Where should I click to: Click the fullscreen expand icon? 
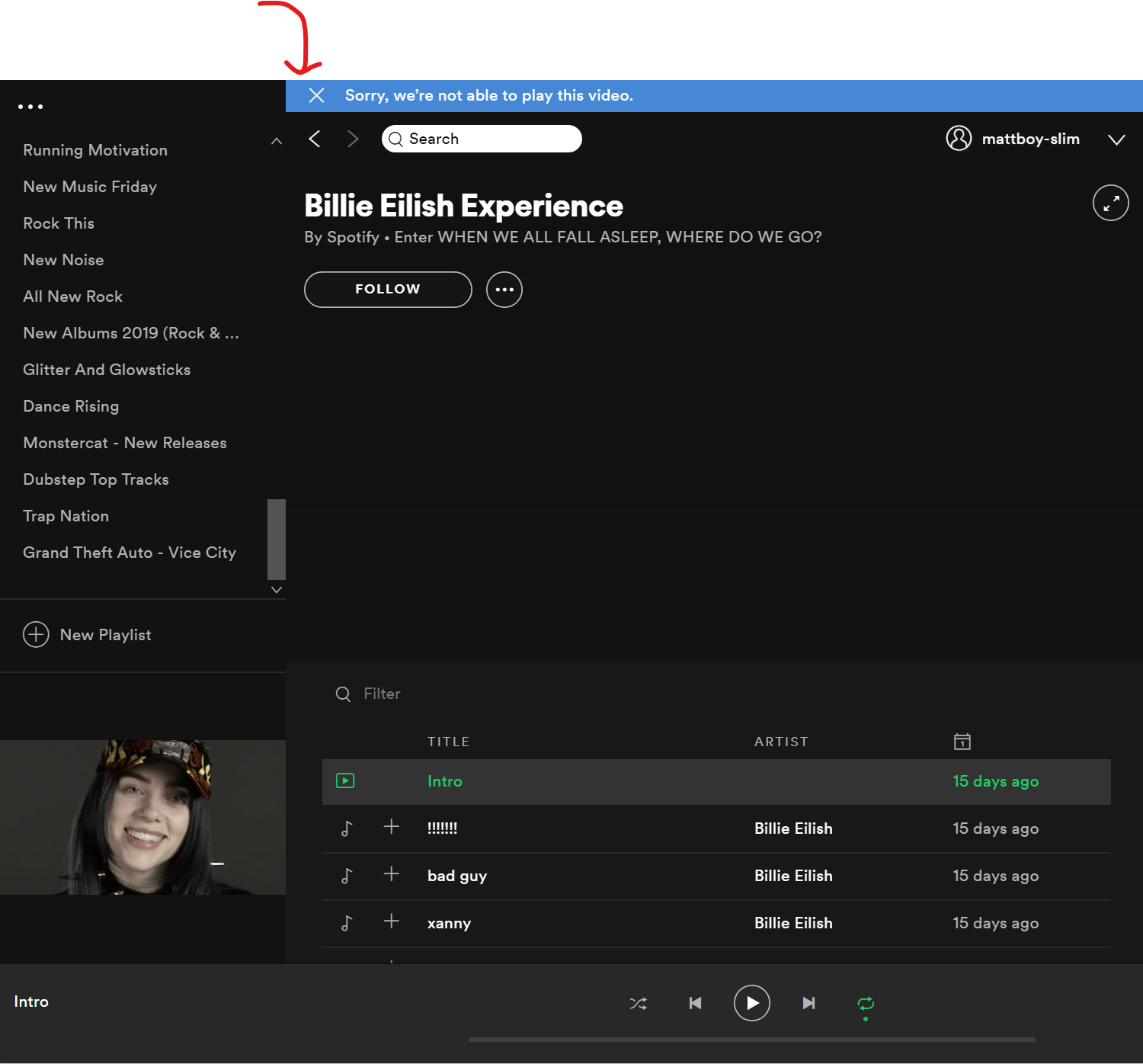click(1110, 203)
